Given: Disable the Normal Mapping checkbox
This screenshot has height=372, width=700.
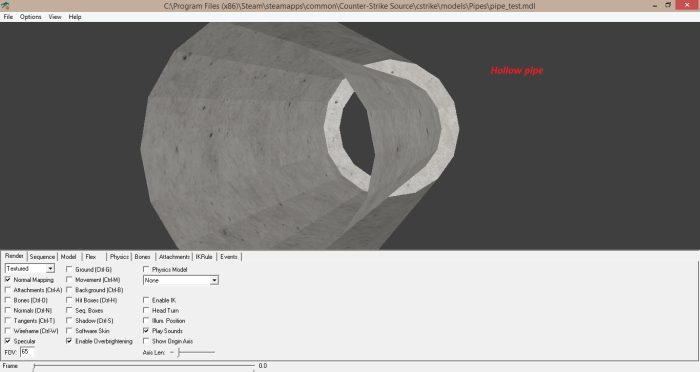Looking at the screenshot, I should coord(8,280).
